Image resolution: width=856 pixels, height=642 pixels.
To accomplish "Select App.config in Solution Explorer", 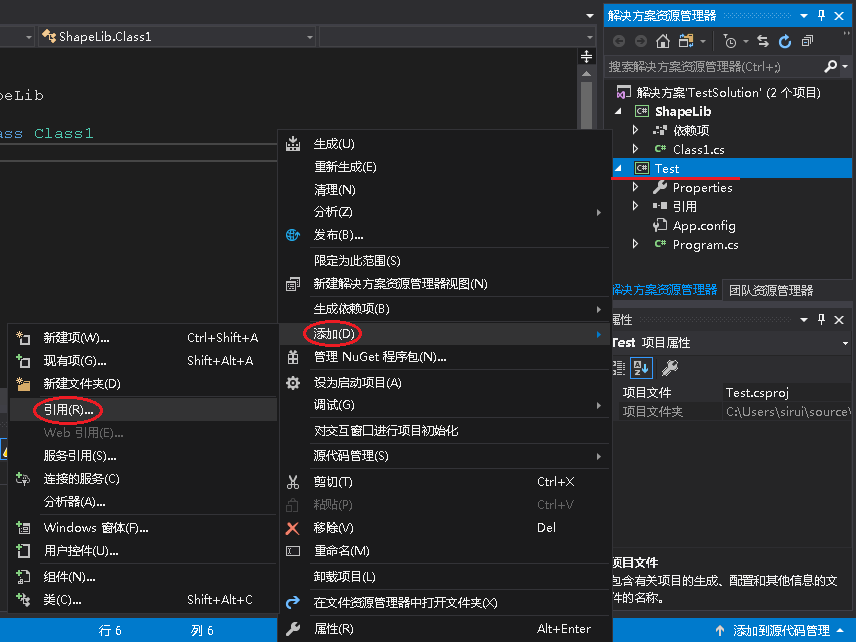I will (x=704, y=225).
